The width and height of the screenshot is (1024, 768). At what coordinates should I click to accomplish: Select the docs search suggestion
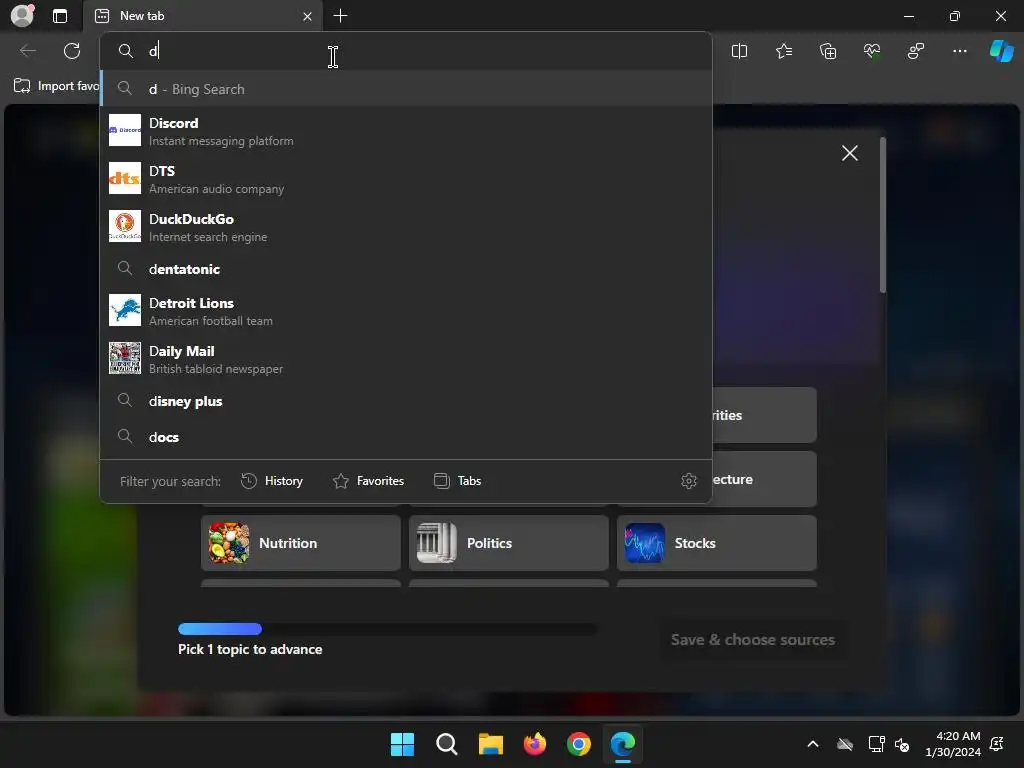pyautogui.click(x=406, y=437)
